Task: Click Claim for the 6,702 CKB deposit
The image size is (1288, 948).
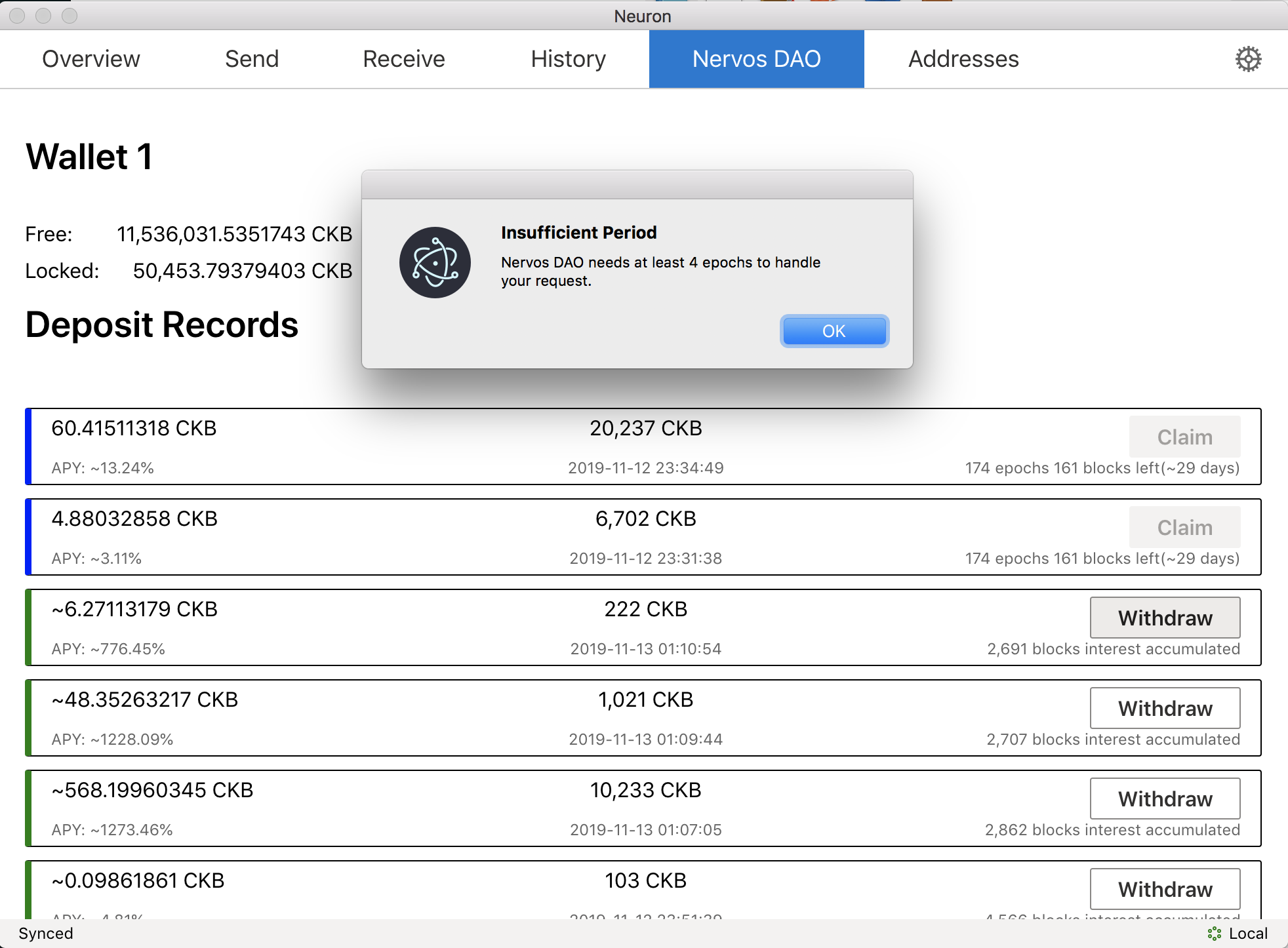Action: 1184,527
